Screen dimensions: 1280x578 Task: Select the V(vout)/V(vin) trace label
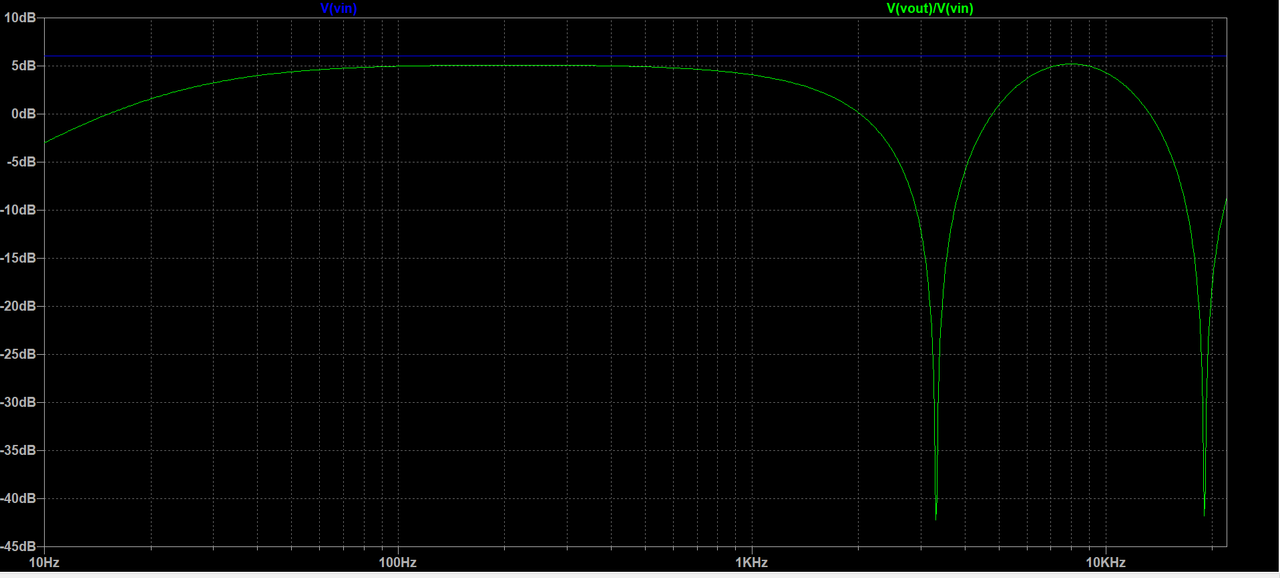[930, 8]
